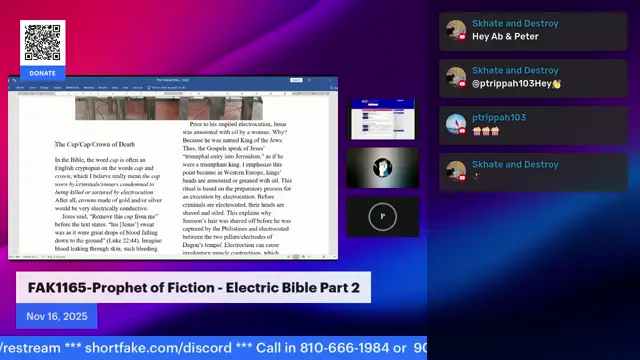Click the ptrippah103 avatar in the chat

click(456, 124)
